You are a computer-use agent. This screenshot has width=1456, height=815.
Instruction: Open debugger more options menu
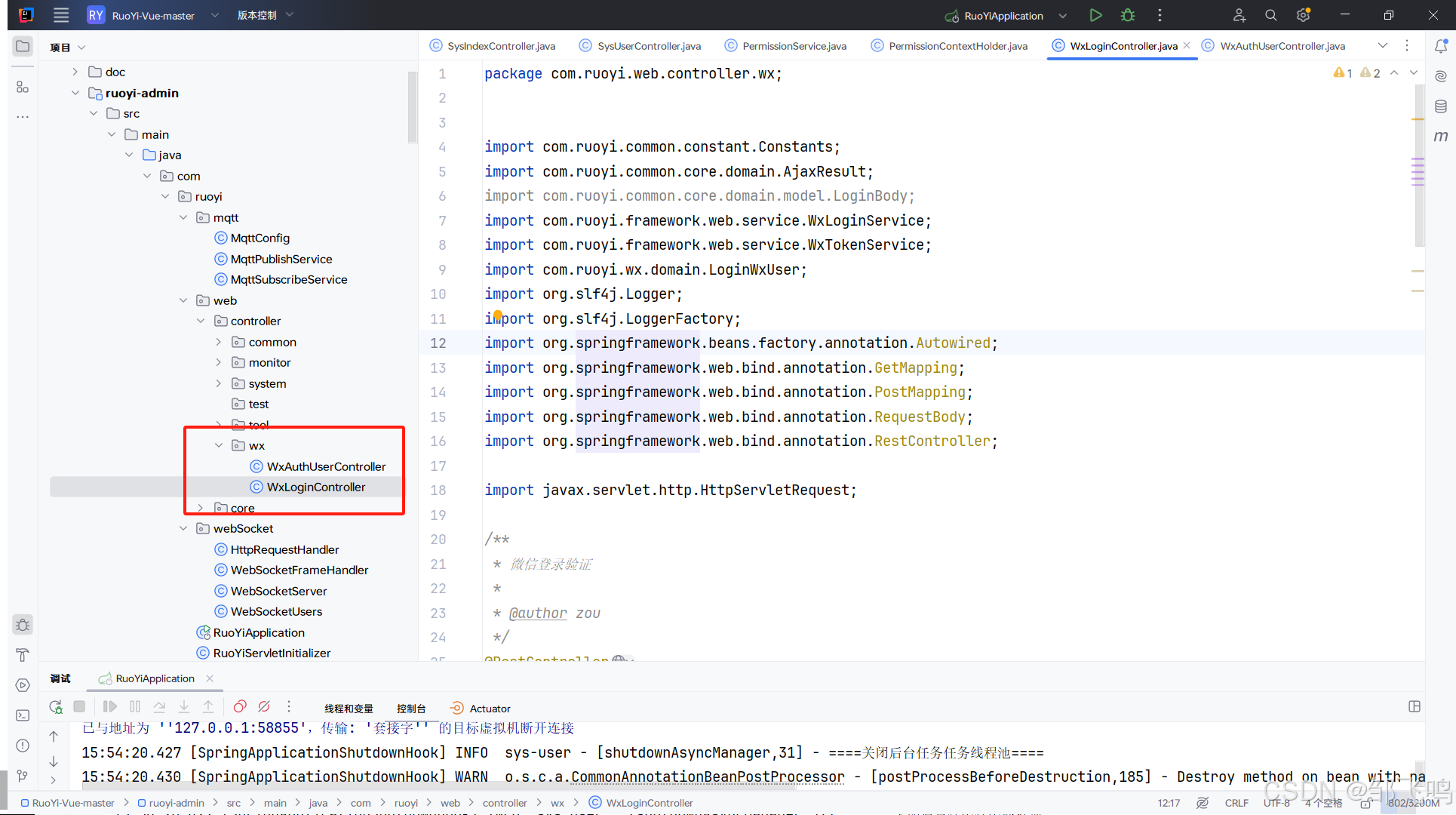point(289,707)
